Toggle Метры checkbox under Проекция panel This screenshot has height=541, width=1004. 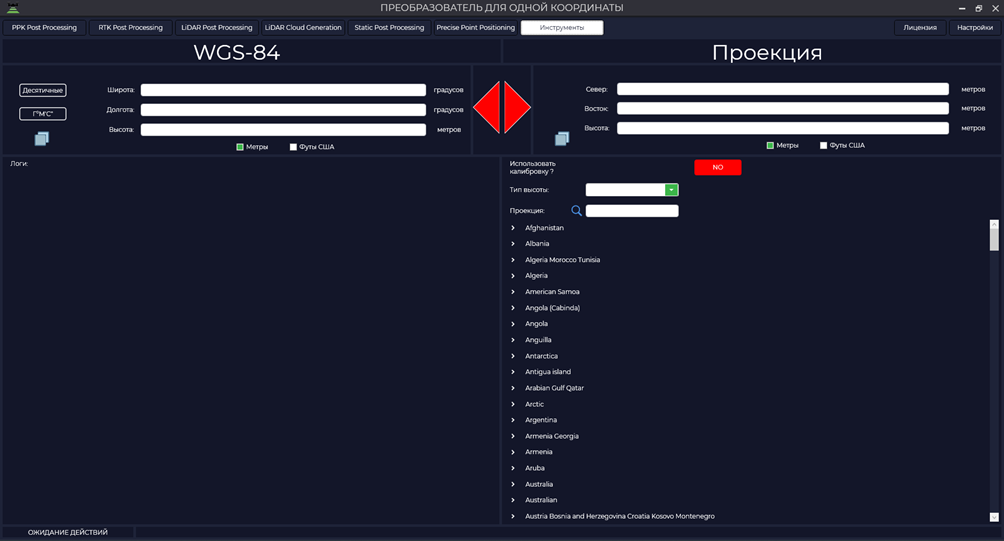pyautogui.click(x=770, y=145)
